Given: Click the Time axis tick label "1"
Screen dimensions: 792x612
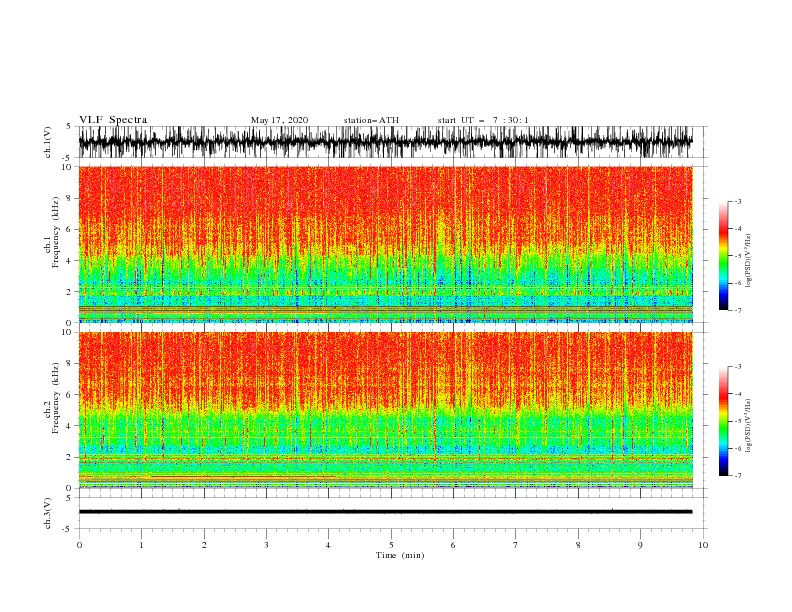Looking at the screenshot, I should [x=141, y=545].
